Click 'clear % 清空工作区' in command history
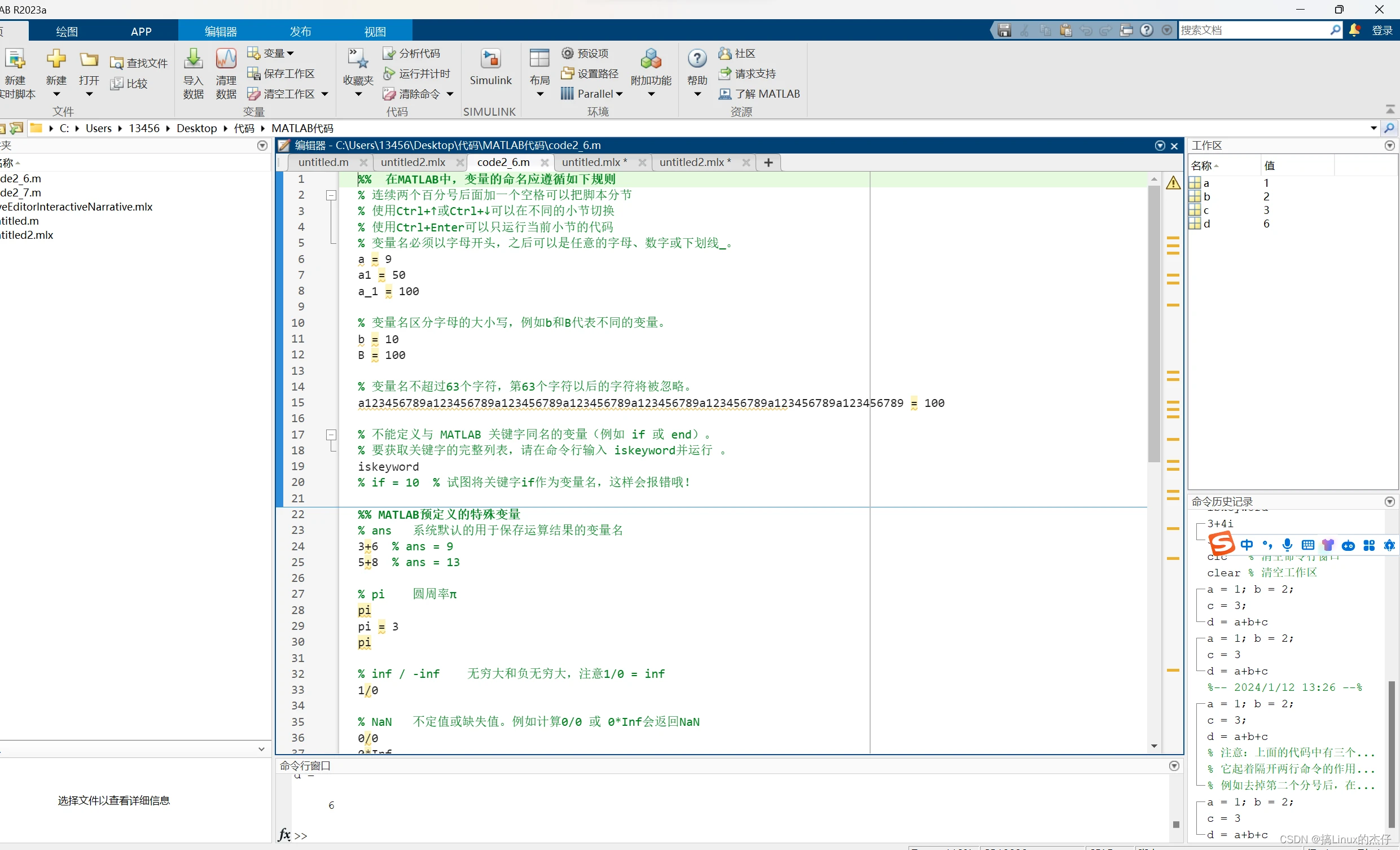The height and width of the screenshot is (850, 1400). (x=1261, y=572)
